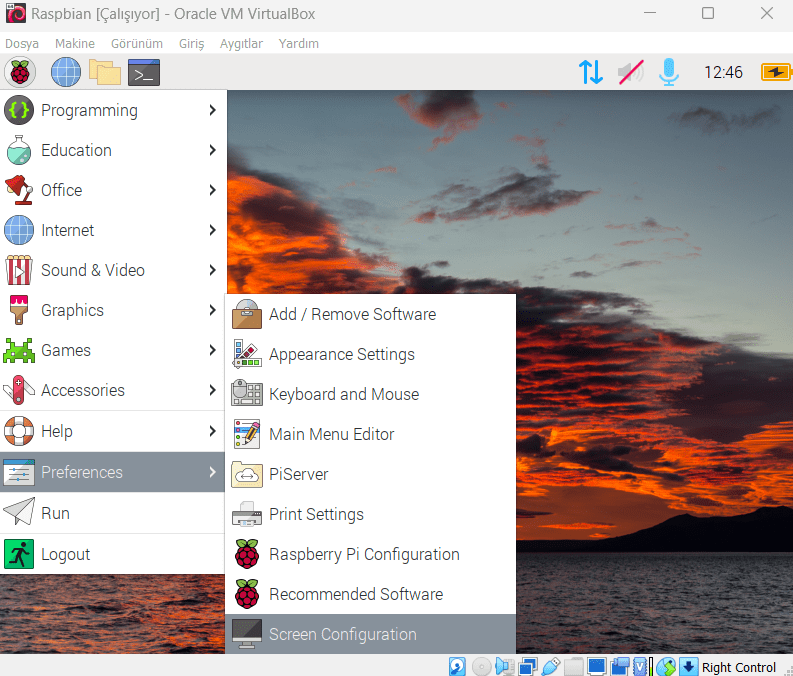Click the battery status icon
793x676 pixels.
775,72
